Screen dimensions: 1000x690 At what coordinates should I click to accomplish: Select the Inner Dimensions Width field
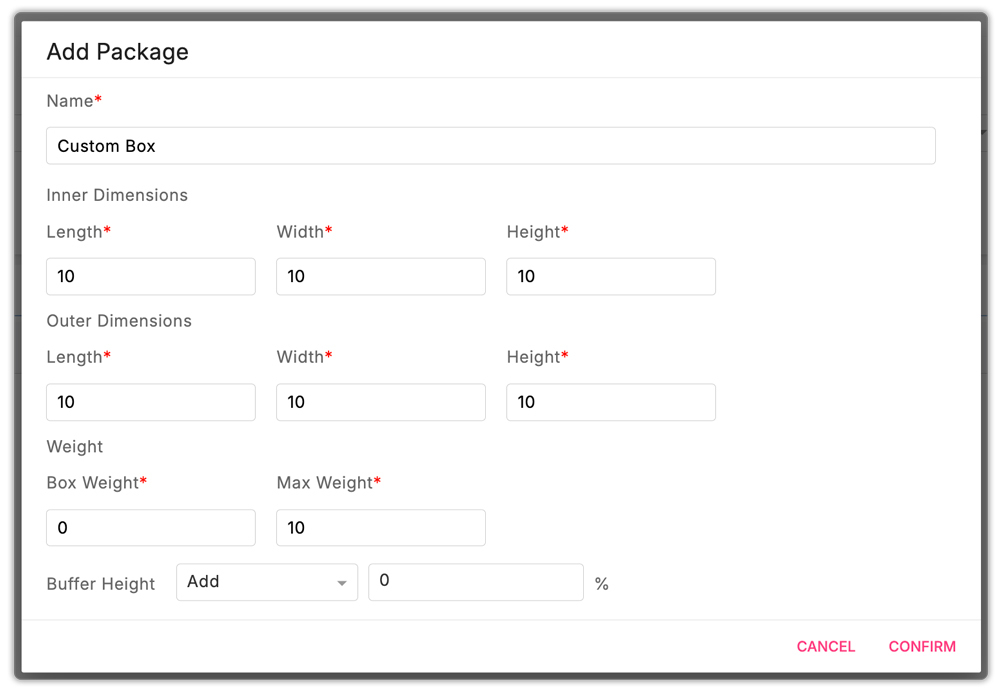point(380,276)
